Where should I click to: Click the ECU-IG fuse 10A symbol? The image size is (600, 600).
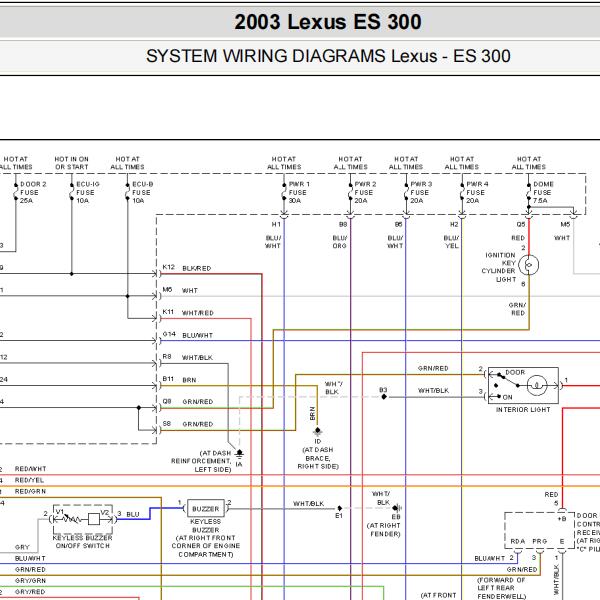click(x=72, y=192)
